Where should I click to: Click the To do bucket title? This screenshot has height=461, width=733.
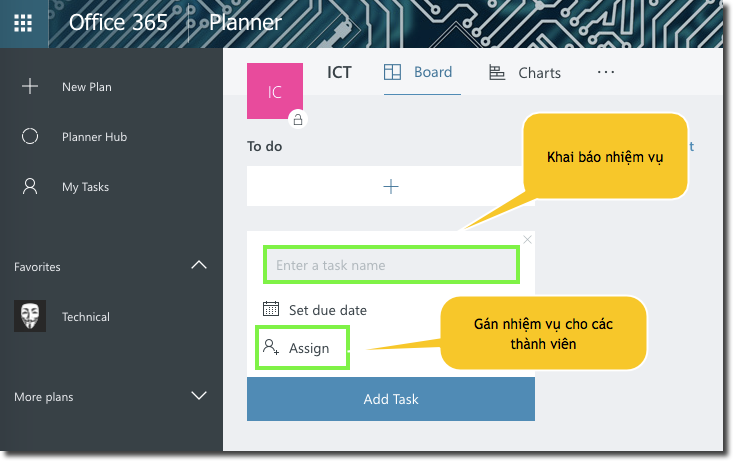point(265,147)
